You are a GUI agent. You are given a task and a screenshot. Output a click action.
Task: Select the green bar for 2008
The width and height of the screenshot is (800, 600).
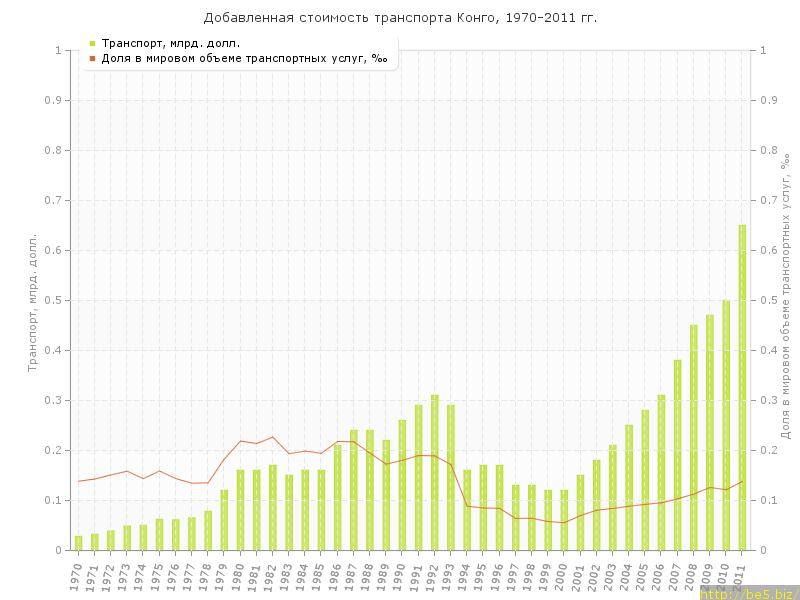694,437
